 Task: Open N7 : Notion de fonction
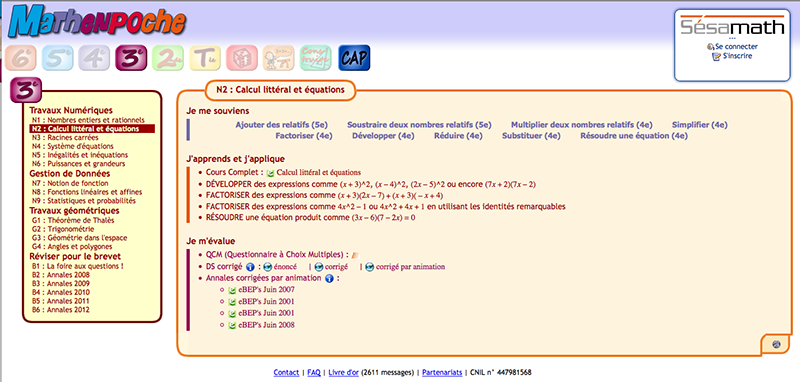69,183
